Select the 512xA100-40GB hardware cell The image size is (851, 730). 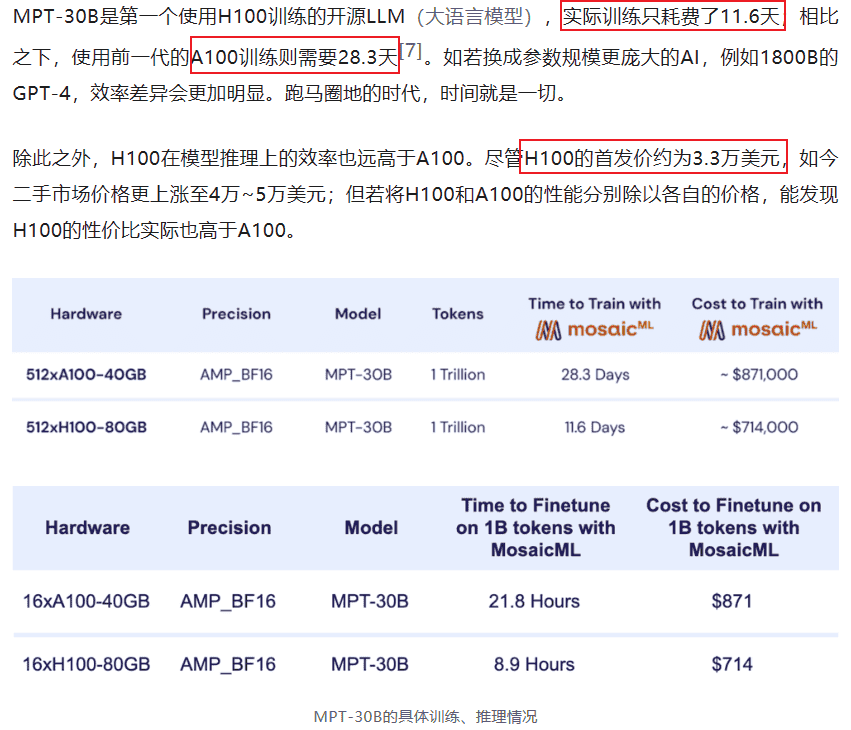[86, 375]
